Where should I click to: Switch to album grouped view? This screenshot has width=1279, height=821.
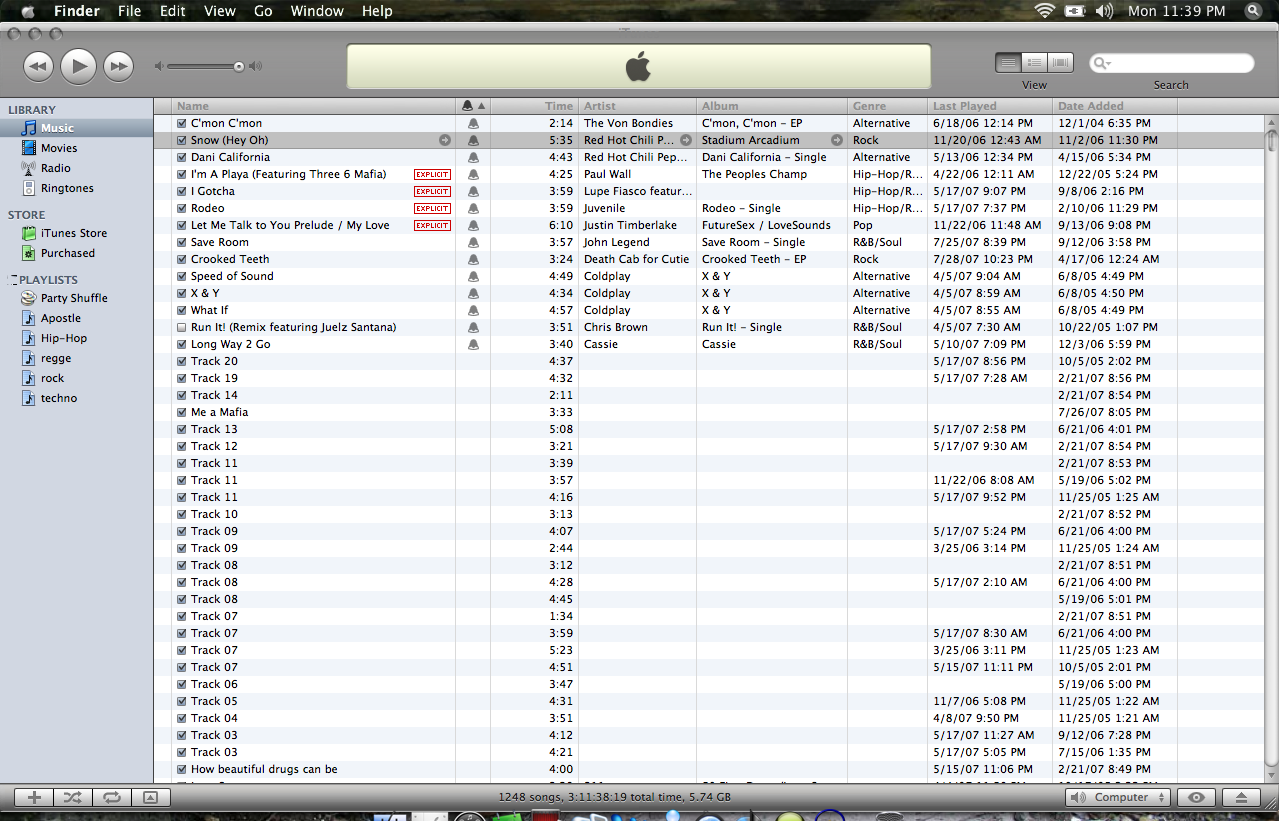[x=1034, y=63]
